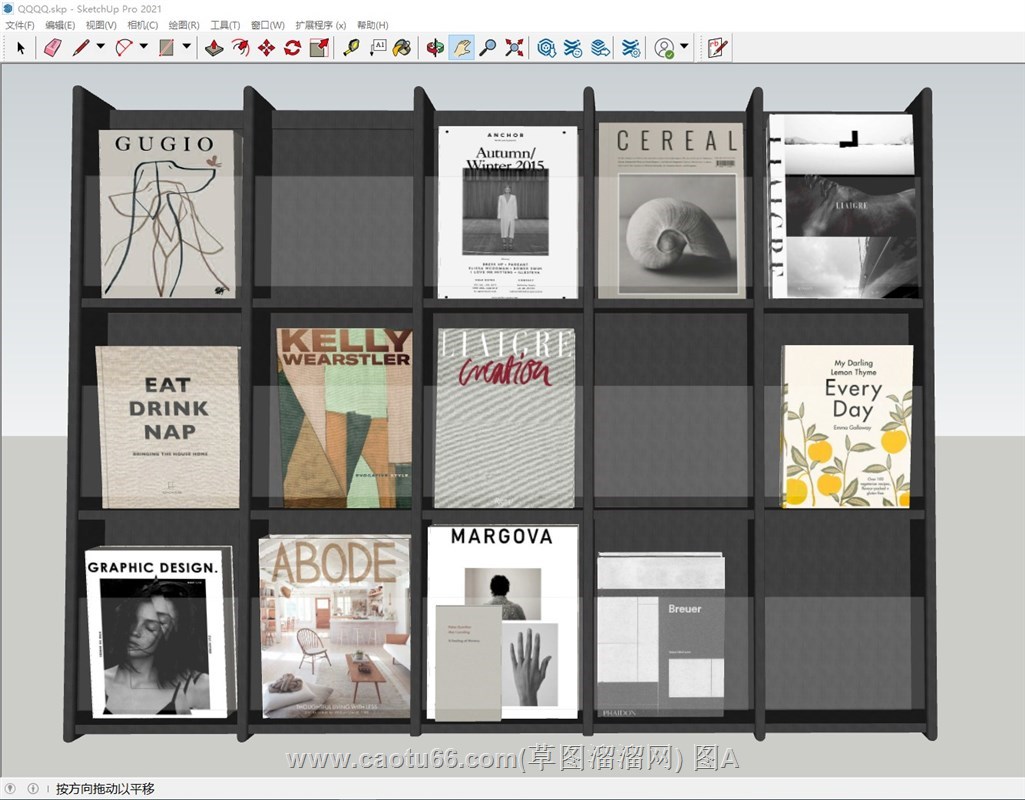Image resolution: width=1025 pixels, height=800 pixels.
Task: Click the status text 按方向拖动以平移
Action: 105,789
